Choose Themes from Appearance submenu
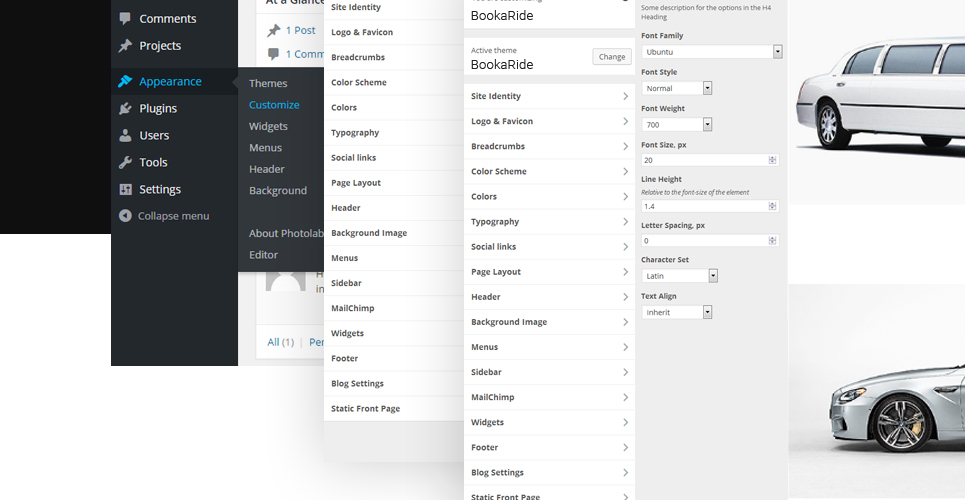Image resolution: width=965 pixels, height=500 pixels. click(x=268, y=83)
